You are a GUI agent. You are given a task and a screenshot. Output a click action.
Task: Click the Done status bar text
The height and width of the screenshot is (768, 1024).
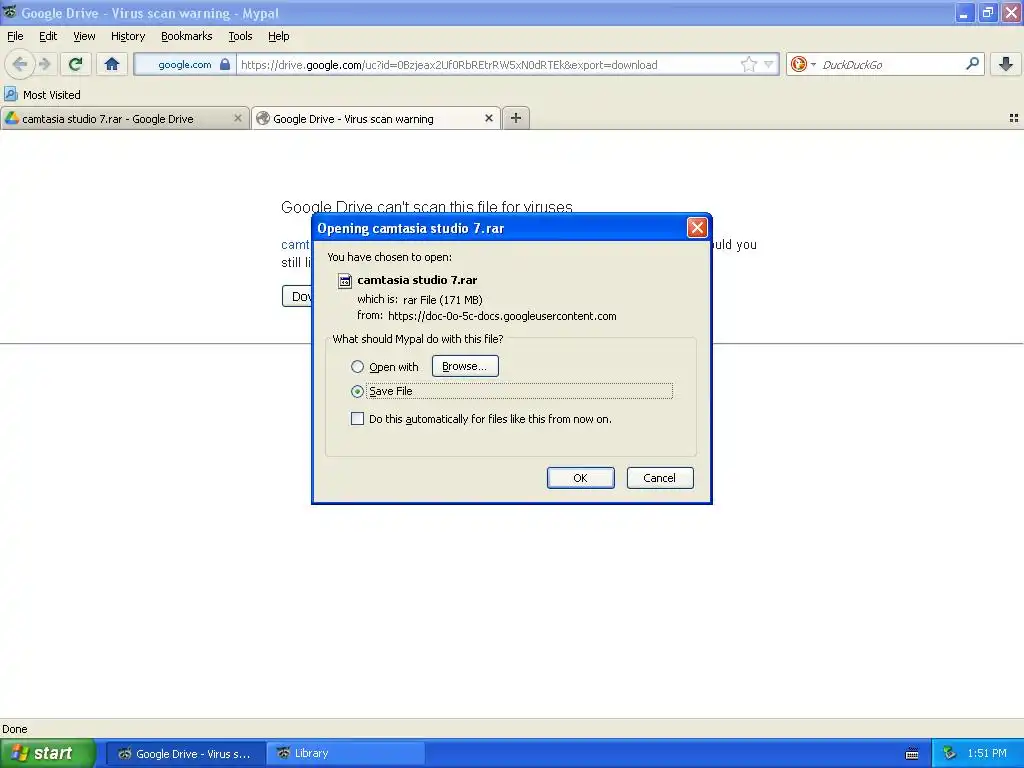14,729
